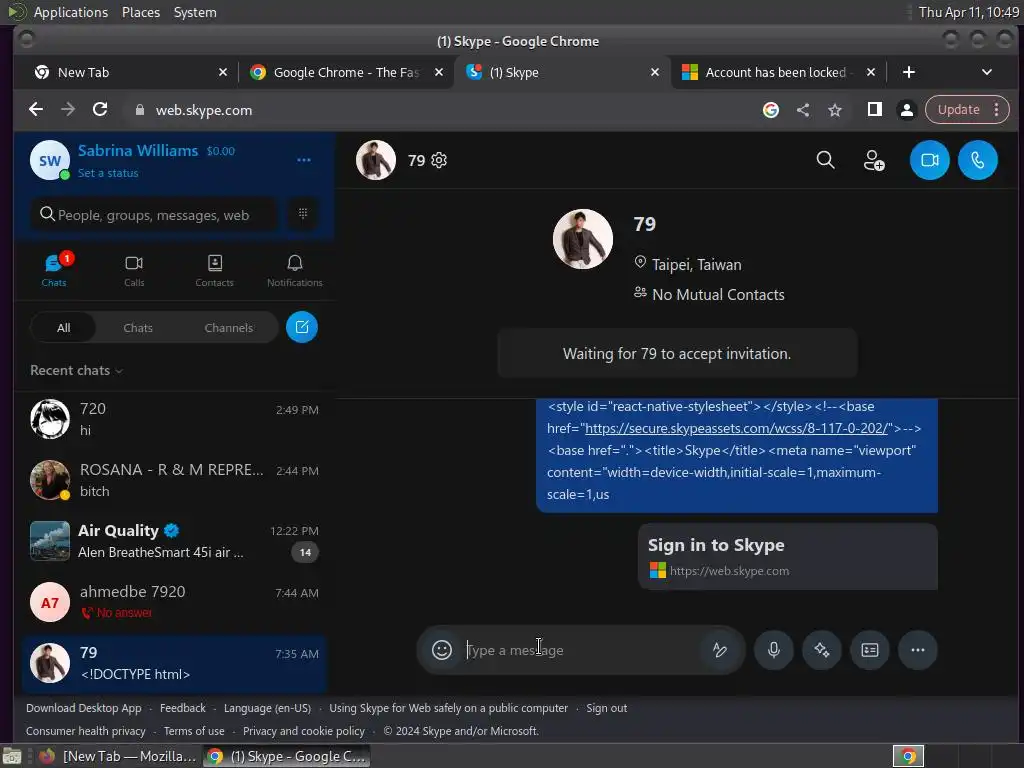The height and width of the screenshot is (768, 1024).
Task: Open Chrome profile icon
Action: pos(906,110)
